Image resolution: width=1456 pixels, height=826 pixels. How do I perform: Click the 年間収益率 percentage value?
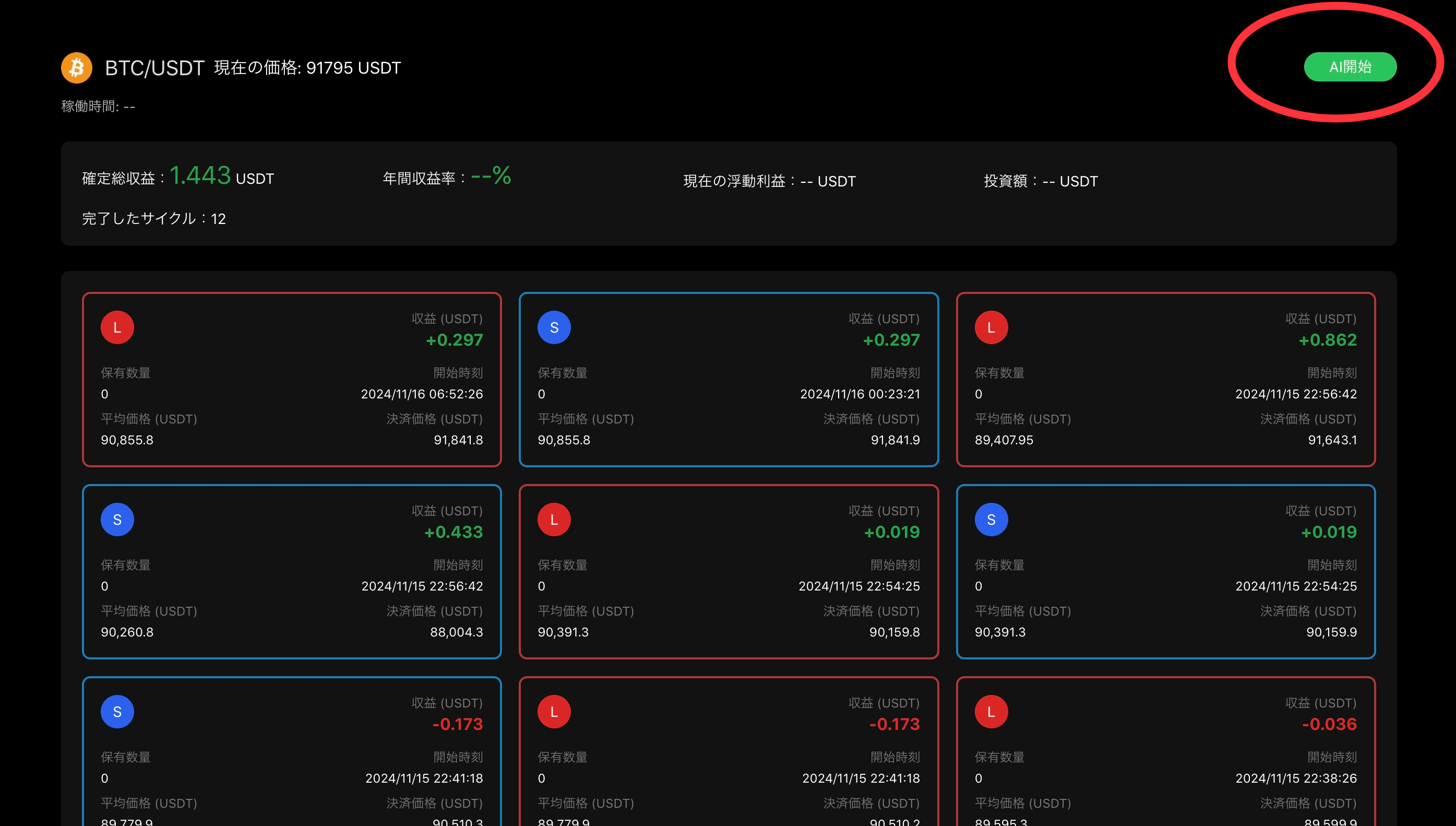pyautogui.click(x=491, y=175)
